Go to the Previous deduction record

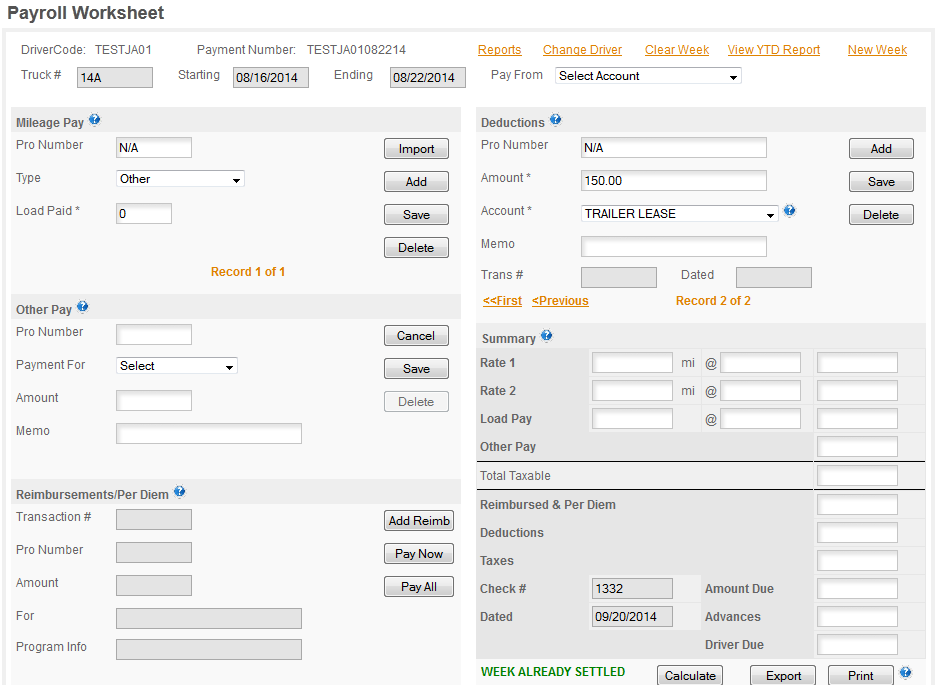(560, 301)
